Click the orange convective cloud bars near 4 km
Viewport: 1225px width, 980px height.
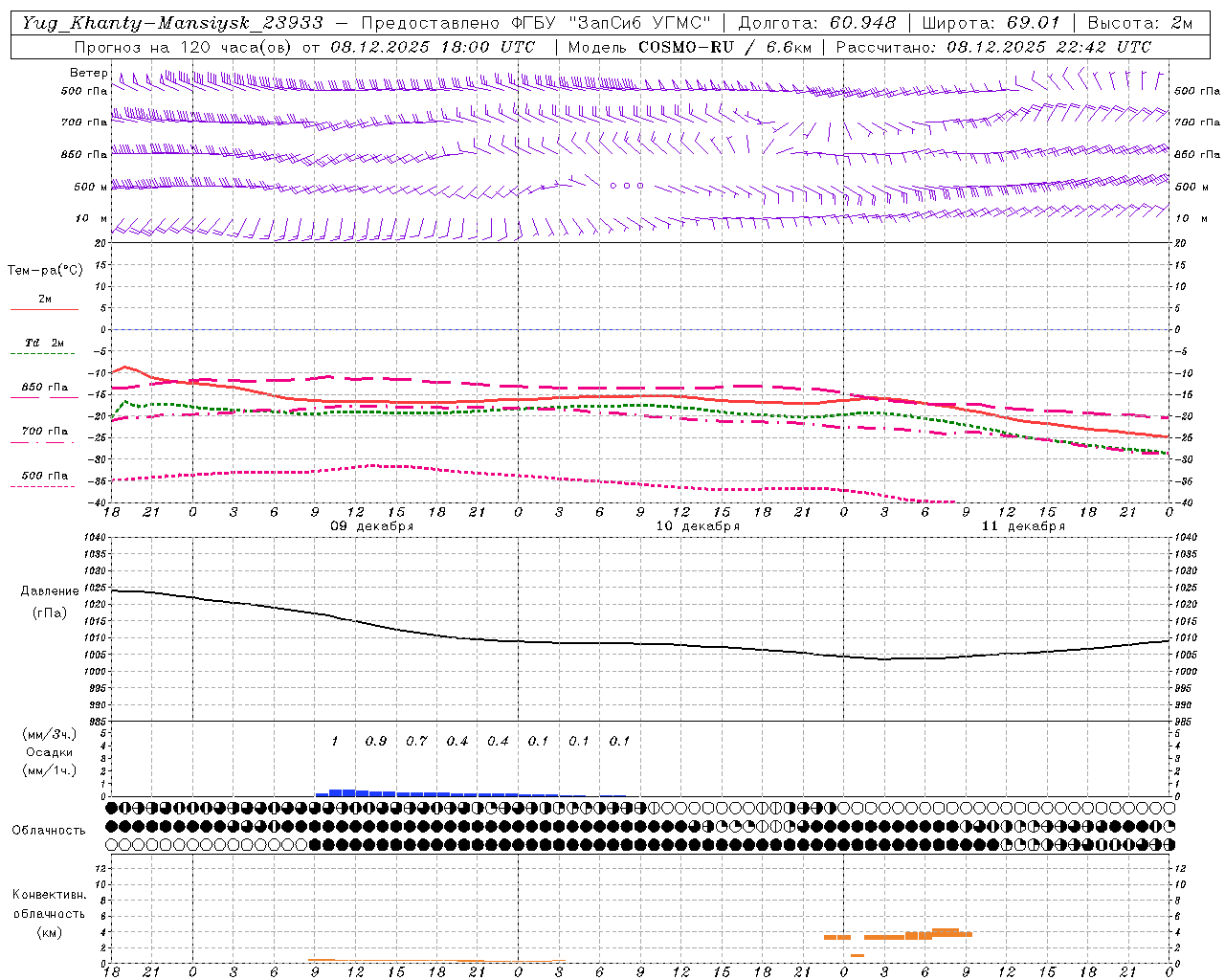point(898,935)
